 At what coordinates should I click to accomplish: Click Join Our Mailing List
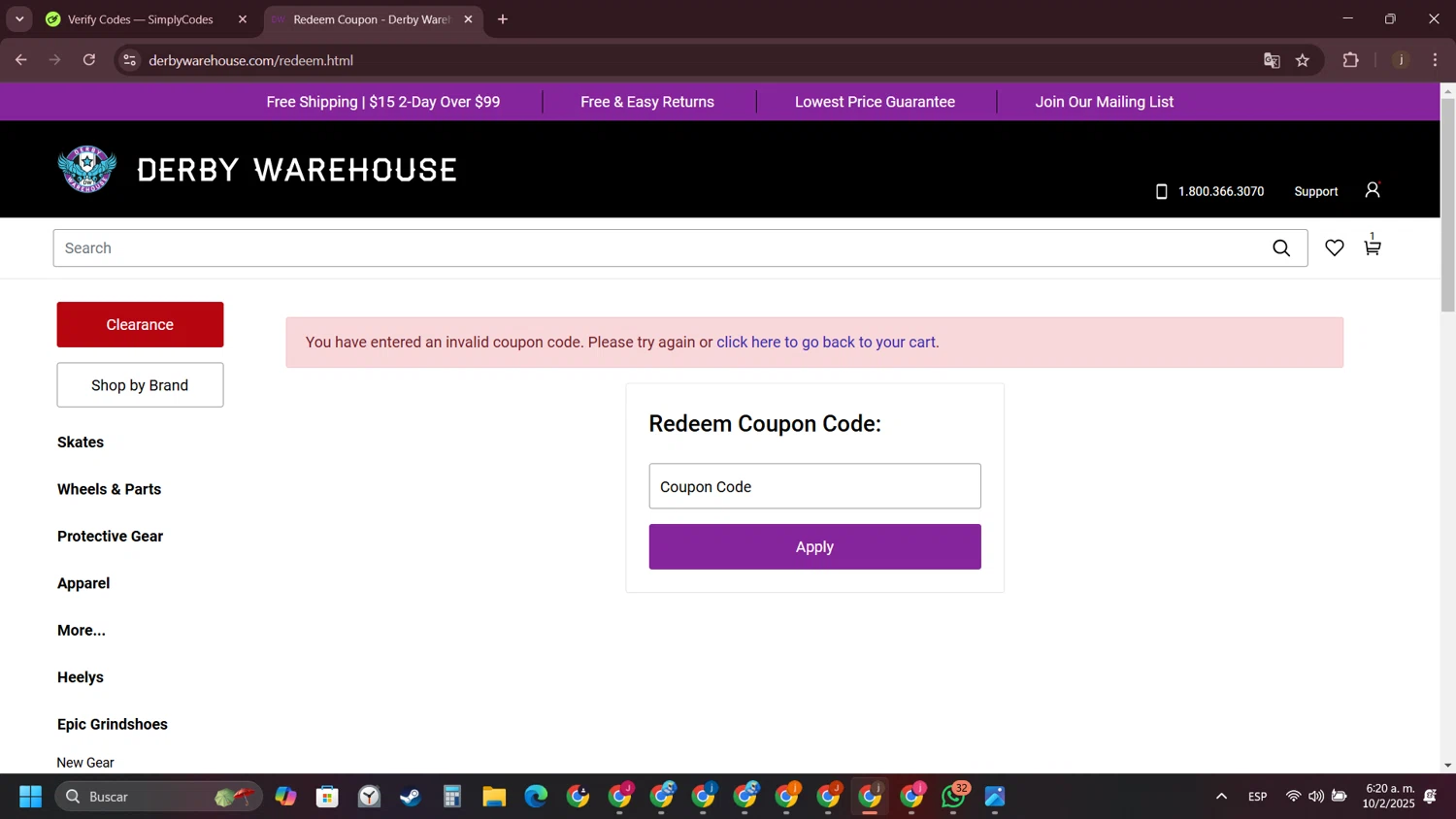(1105, 102)
